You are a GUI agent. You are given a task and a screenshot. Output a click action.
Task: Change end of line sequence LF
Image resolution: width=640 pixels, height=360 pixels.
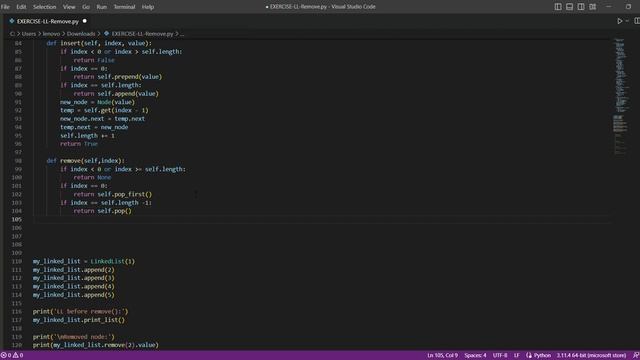(x=516, y=355)
